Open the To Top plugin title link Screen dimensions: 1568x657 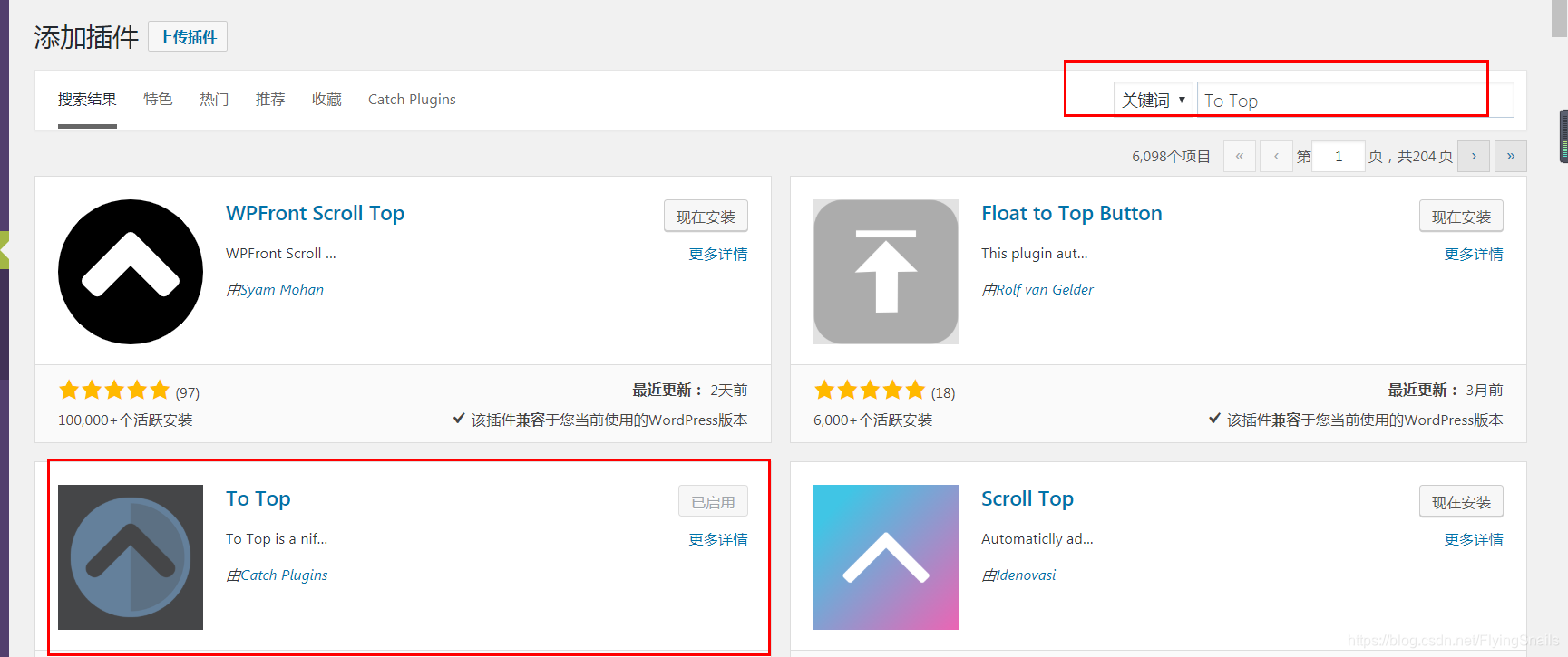(x=258, y=499)
